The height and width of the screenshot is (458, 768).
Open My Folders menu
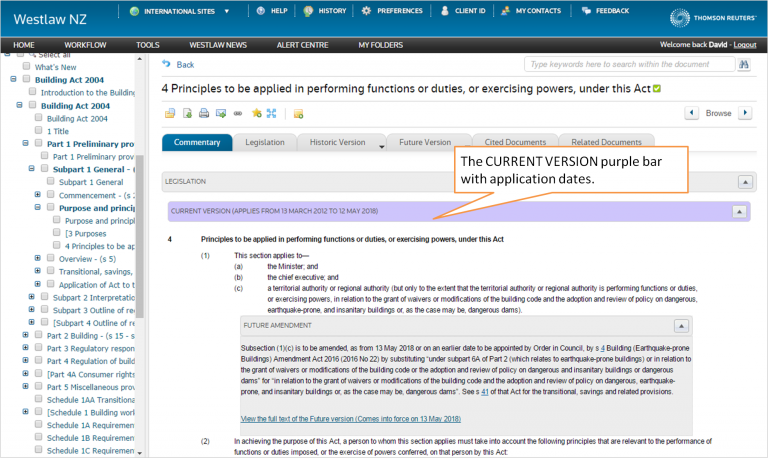pos(381,45)
